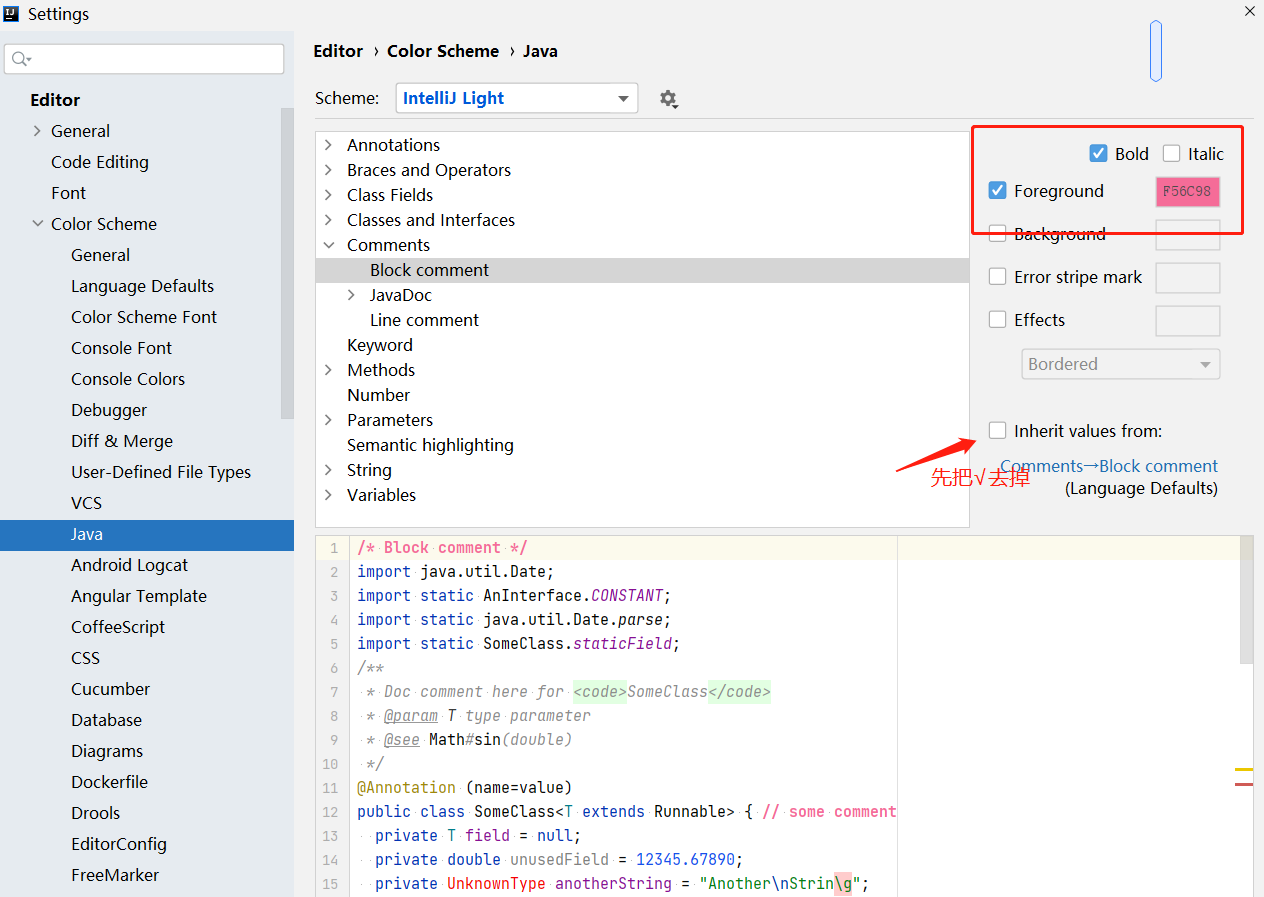Click the code preview vertical scrollbar
The image size is (1264, 897).
[1246, 598]
